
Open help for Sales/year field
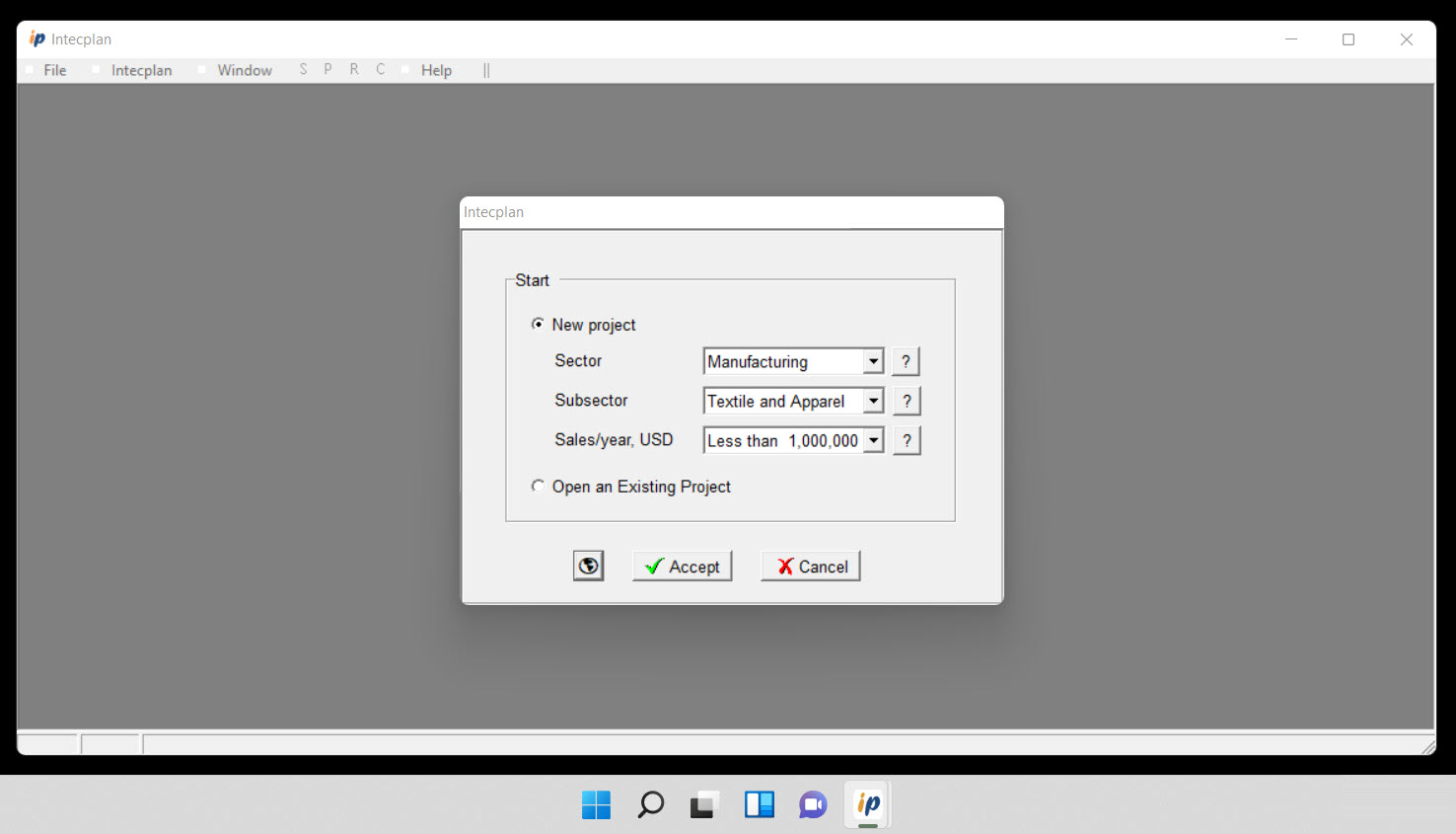(906, 440)
